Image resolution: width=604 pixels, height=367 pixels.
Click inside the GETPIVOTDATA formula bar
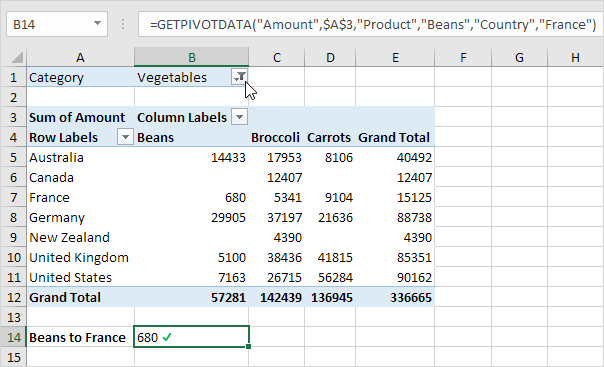[371, 24]
